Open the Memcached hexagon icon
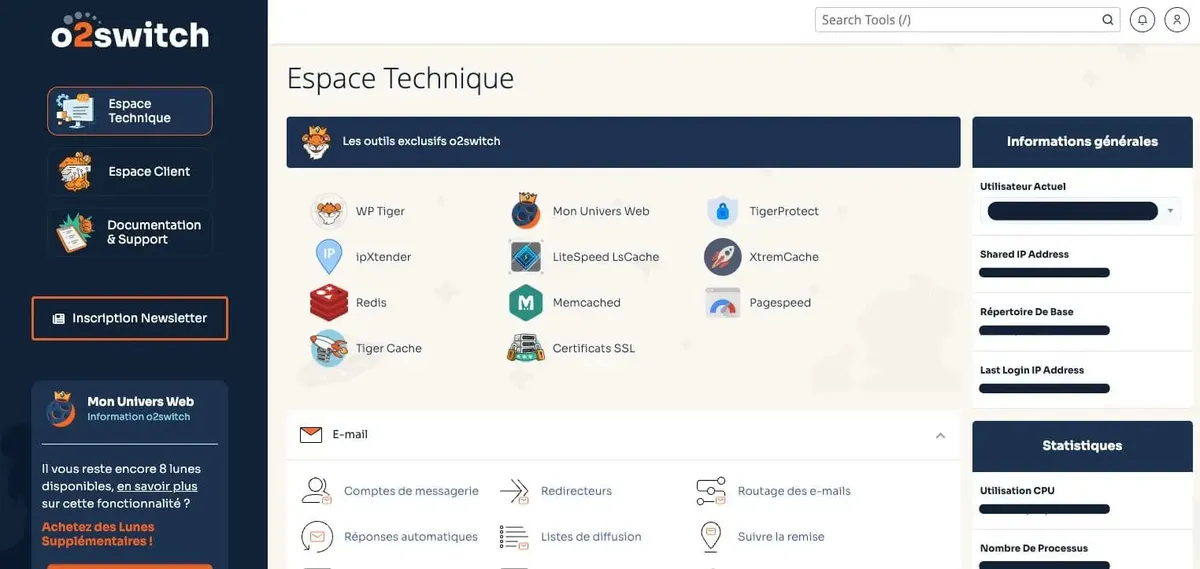 pyautogui.click(x=525, y=302)
